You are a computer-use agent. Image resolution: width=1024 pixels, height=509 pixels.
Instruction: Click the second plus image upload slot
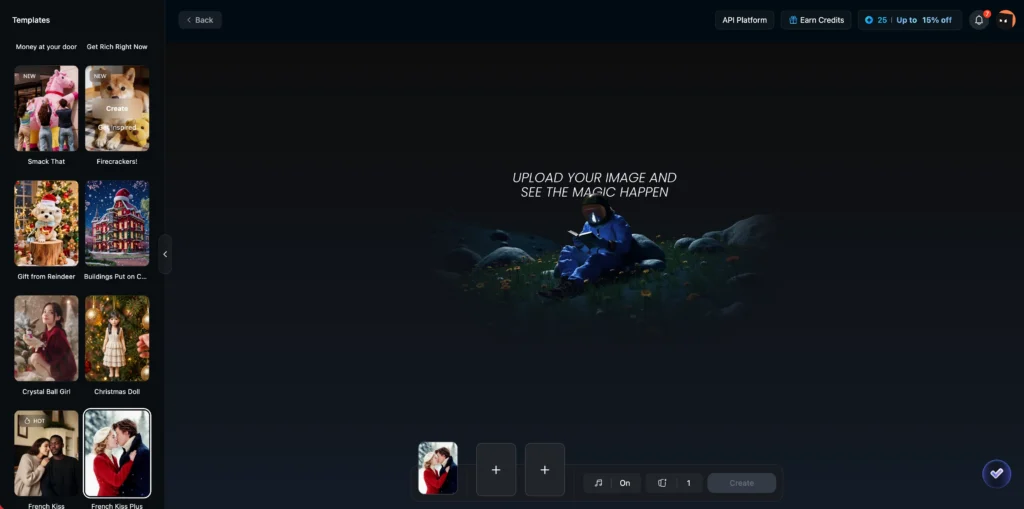point(545,469)
